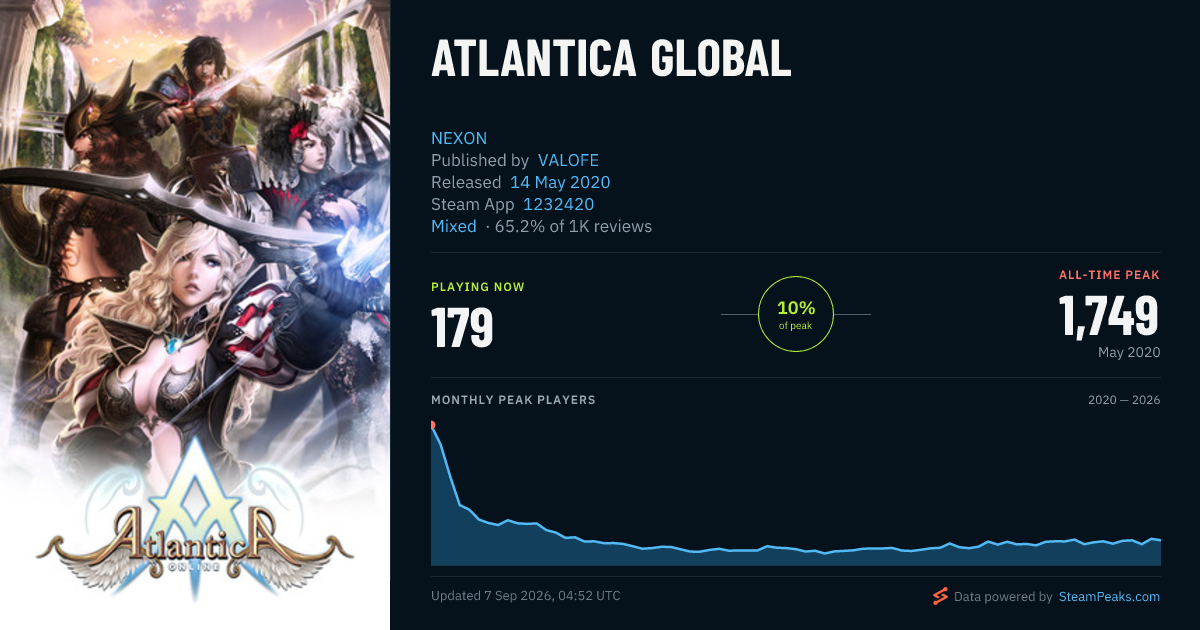Click the SteamPeaks logo icon

coord(940,597)
